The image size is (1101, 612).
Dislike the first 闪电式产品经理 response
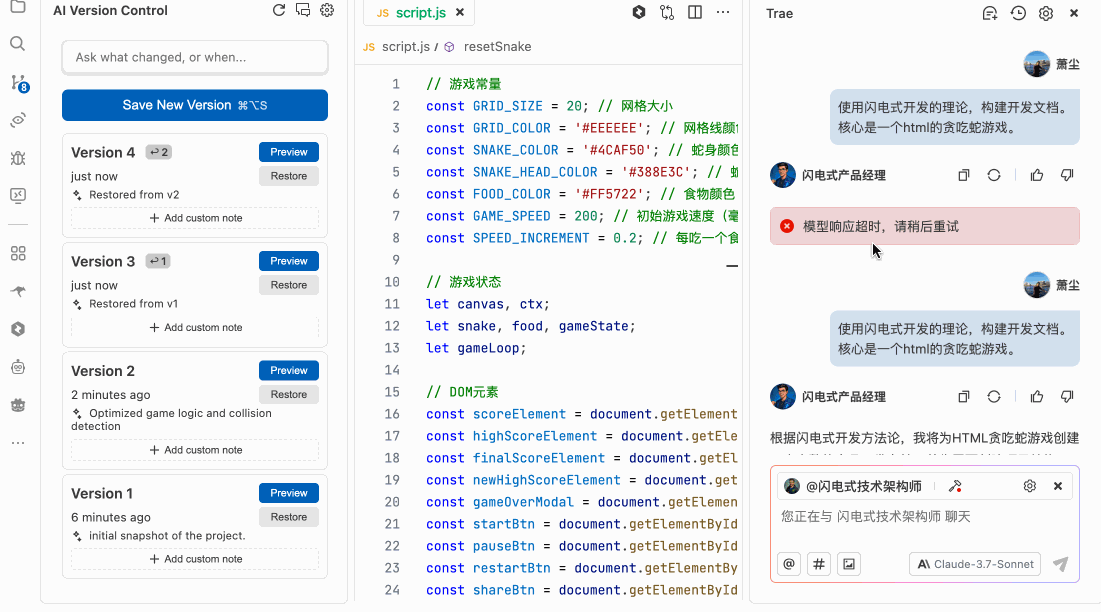[x=1067, y=175]
